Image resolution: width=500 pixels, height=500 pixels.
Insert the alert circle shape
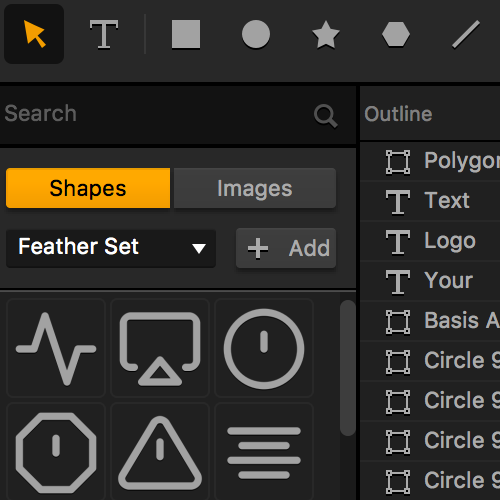tap(264, 348)
